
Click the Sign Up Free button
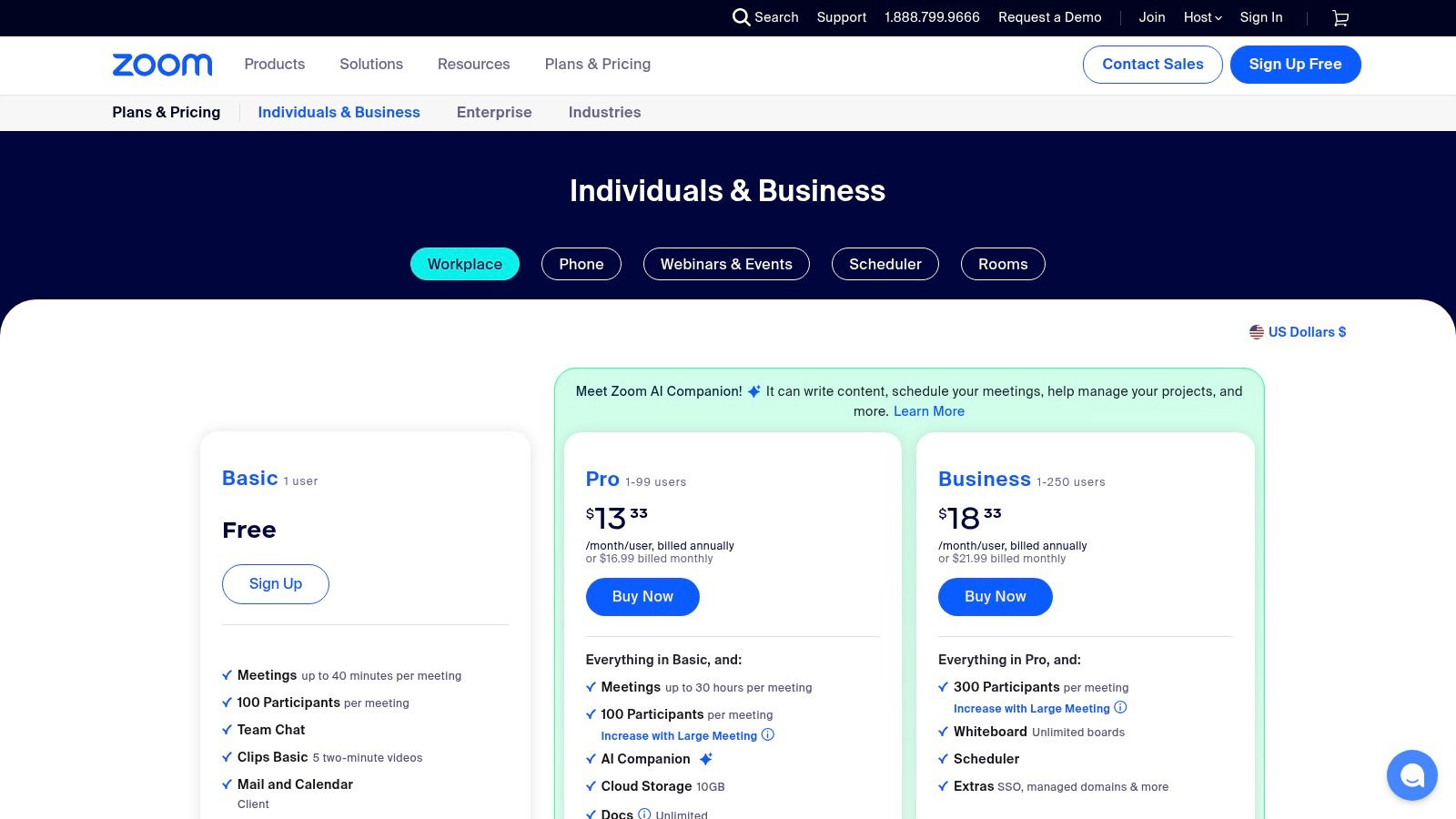pyautogui.click(x=1295, y=65)
